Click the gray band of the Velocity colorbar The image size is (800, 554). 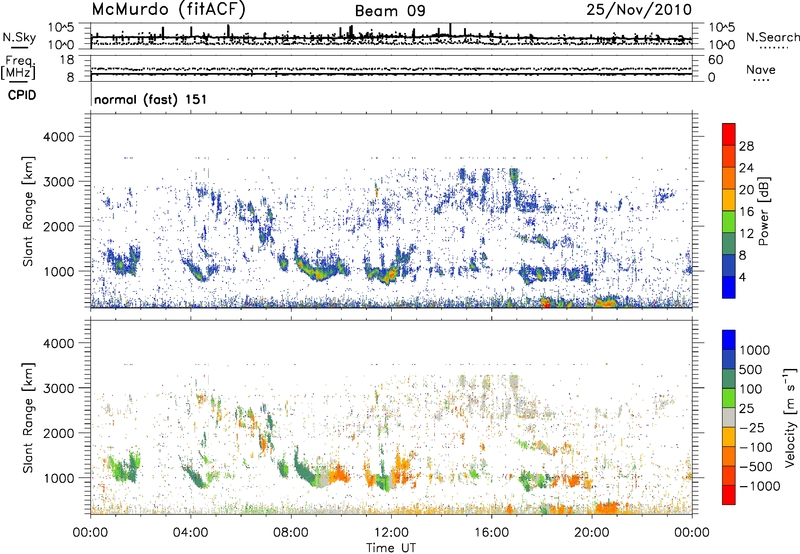pos(729,417)
